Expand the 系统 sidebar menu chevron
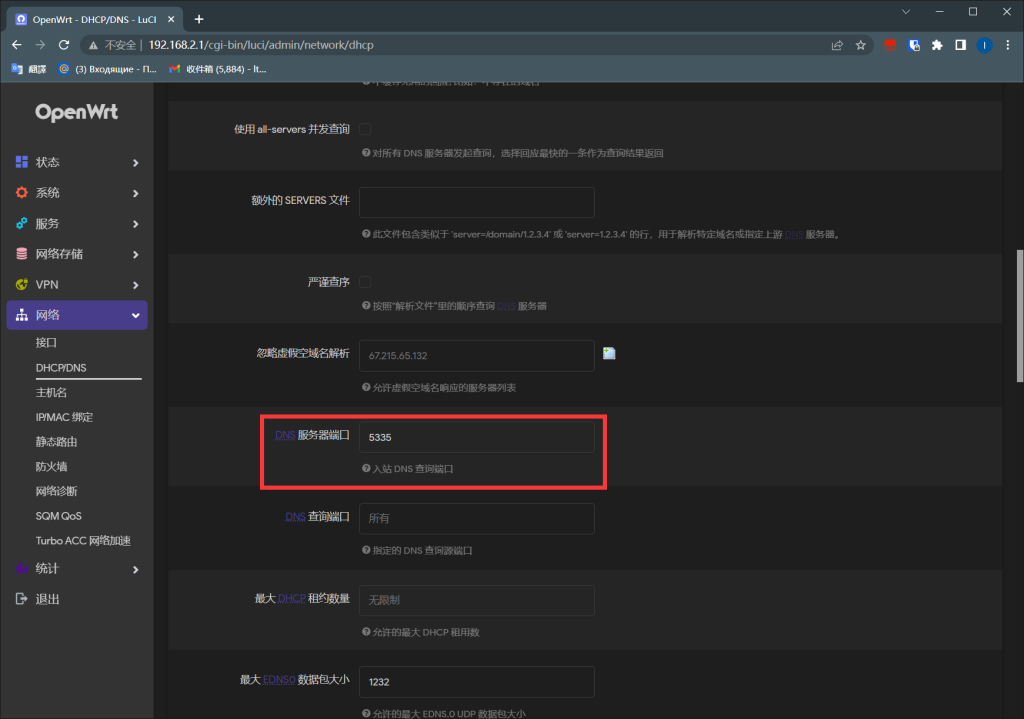1024x719 pixels. [x=136, y=192]
